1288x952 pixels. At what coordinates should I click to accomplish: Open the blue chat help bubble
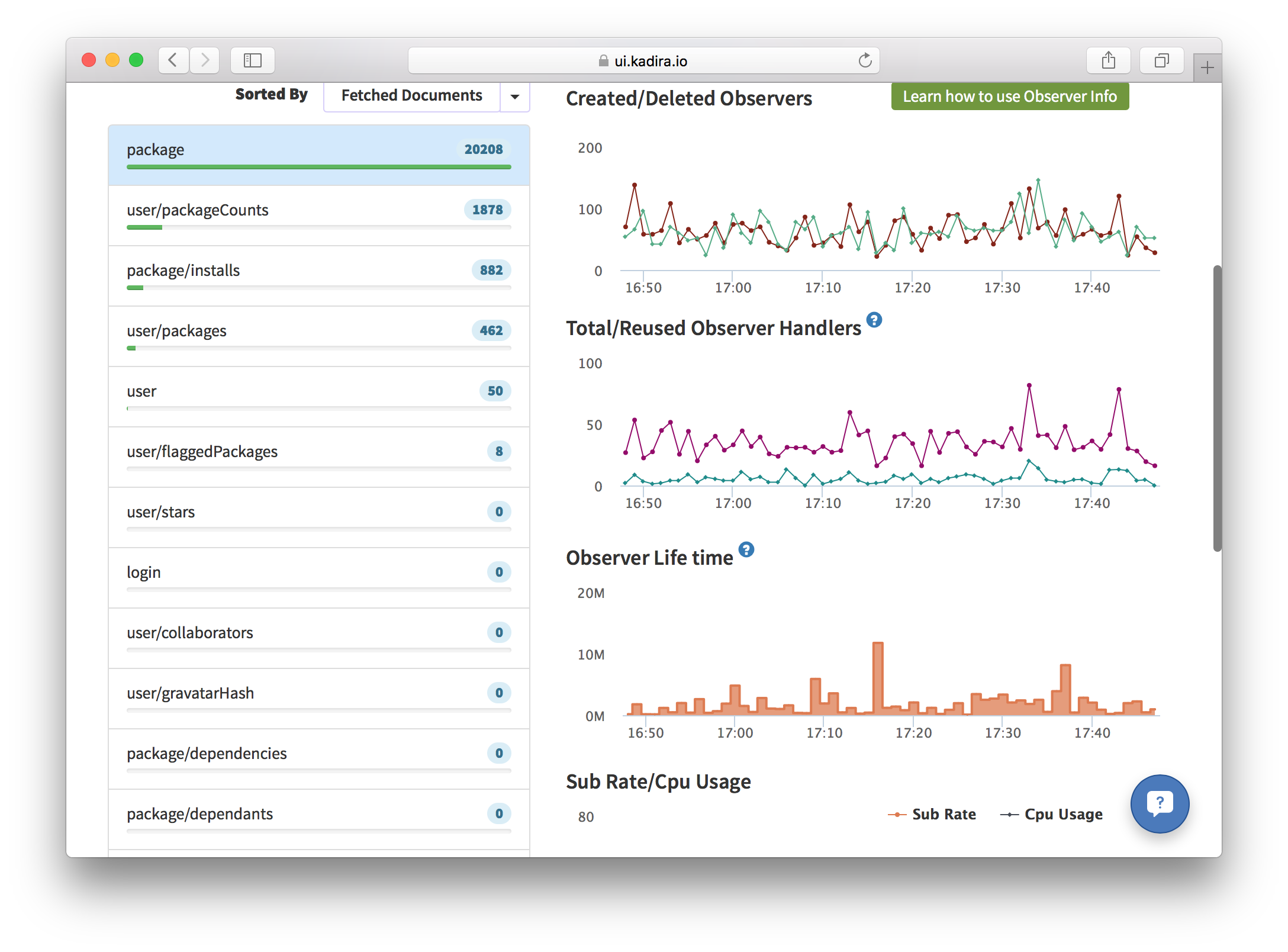(1159, 803)
